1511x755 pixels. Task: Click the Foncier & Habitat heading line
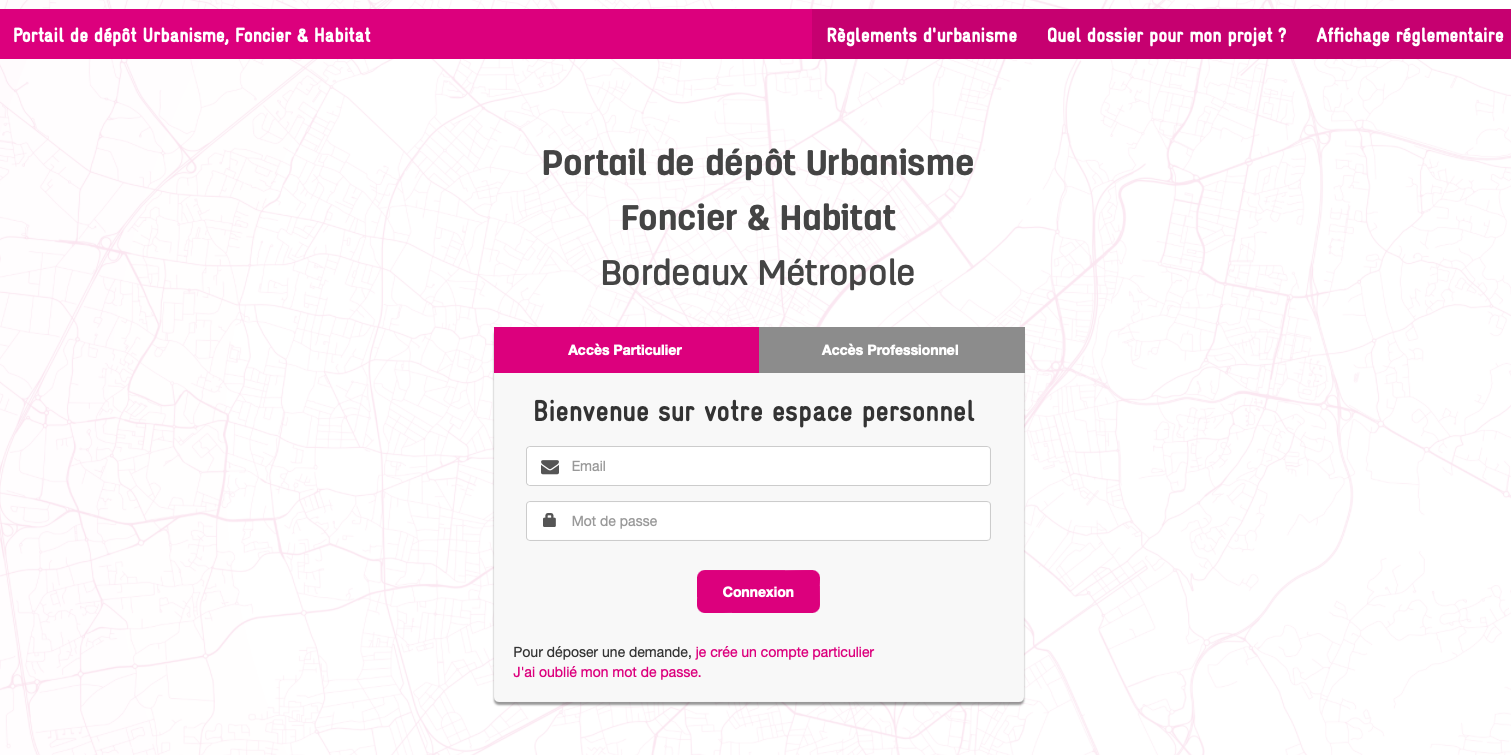(x=758, y=218)
